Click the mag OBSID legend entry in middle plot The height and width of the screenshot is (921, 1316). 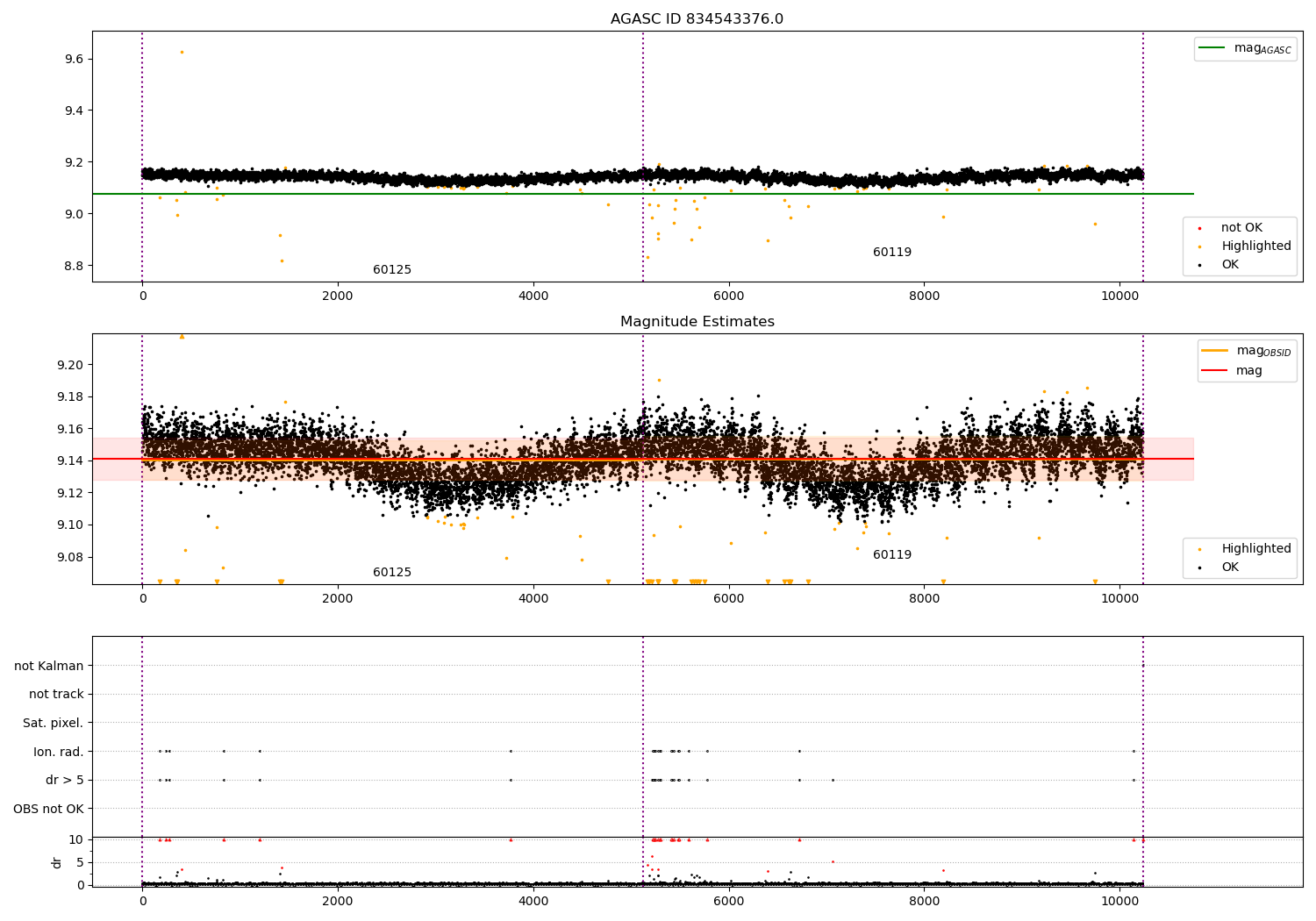click(1247, 351)
